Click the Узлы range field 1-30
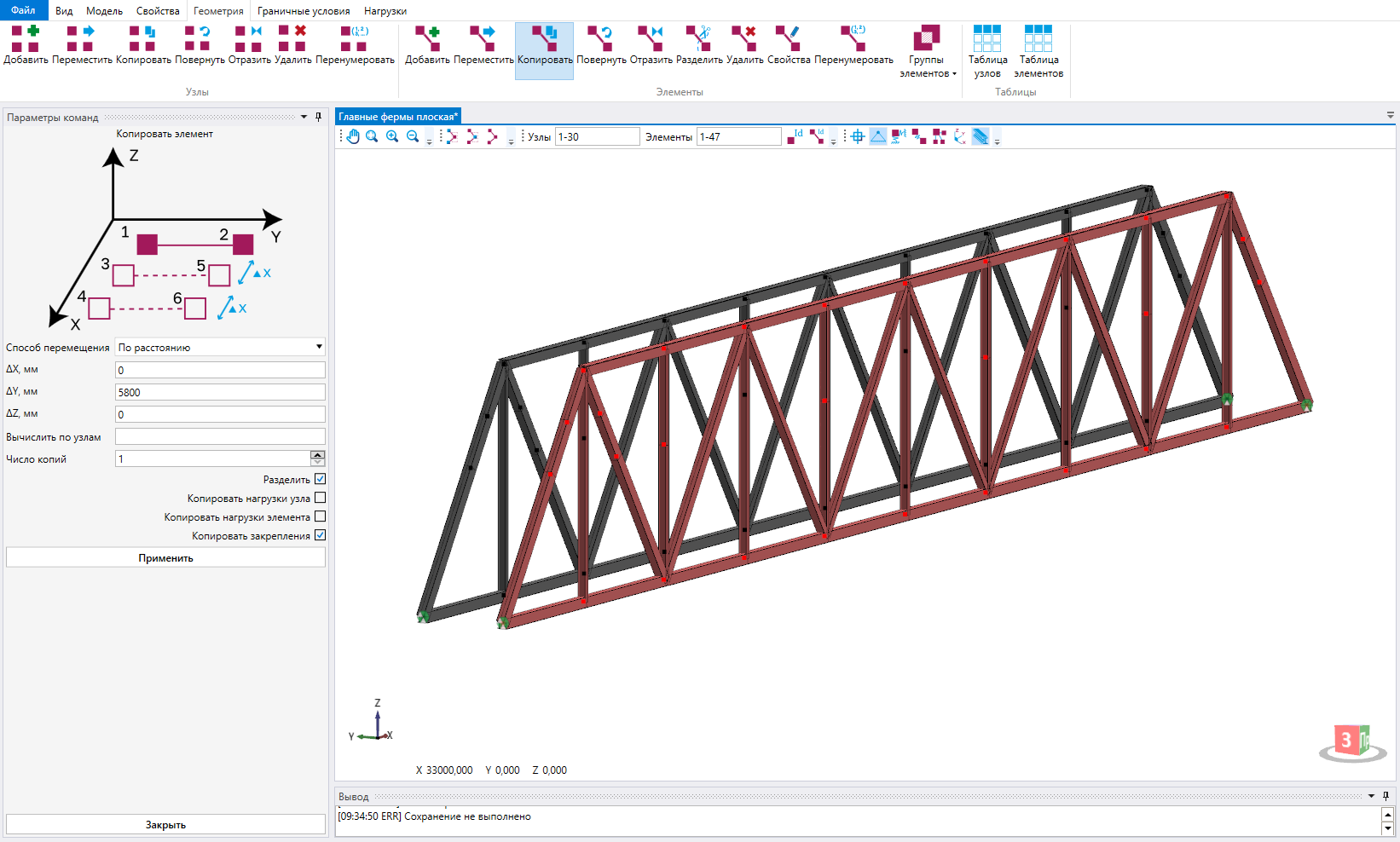Screen dimensions: 1400x842 pos(597,136)
